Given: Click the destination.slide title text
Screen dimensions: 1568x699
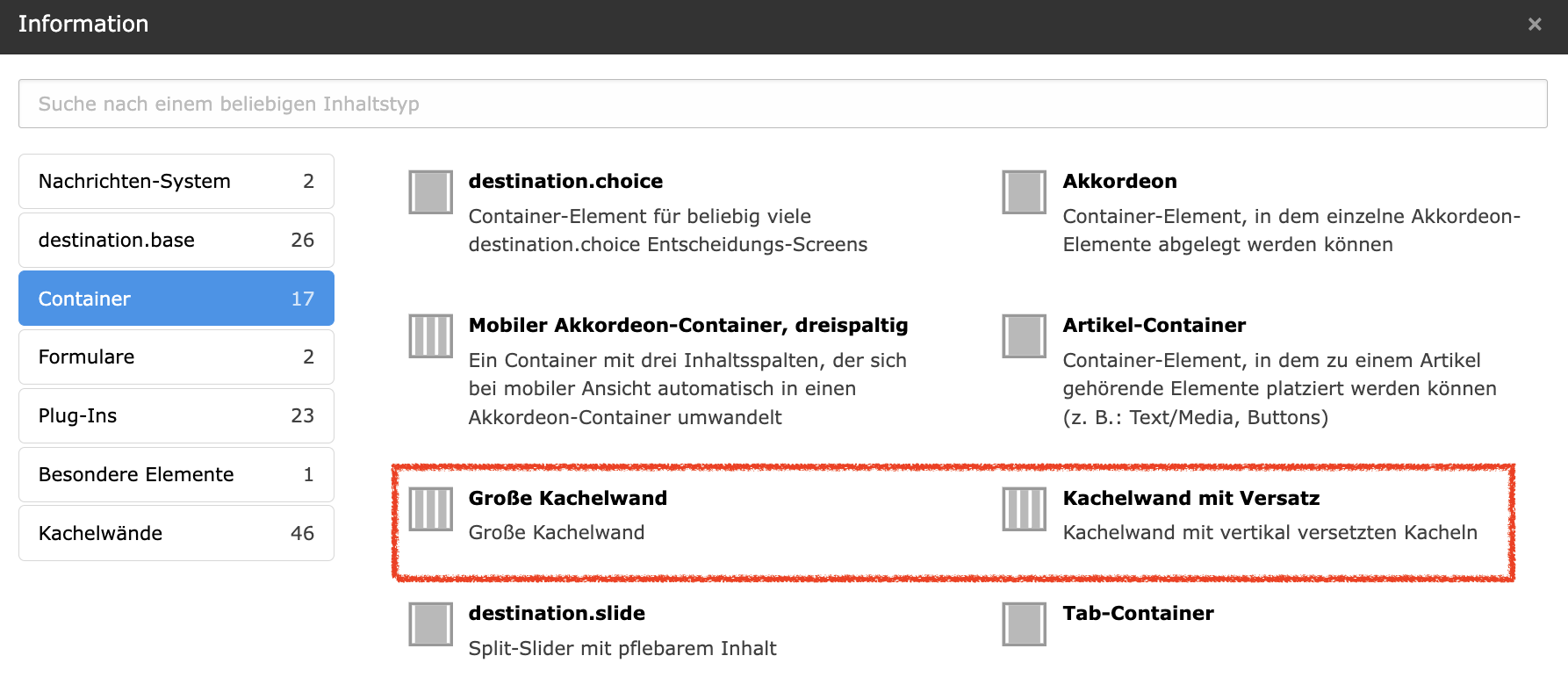Looking at the screenshot, I should [x=557, y=613].
